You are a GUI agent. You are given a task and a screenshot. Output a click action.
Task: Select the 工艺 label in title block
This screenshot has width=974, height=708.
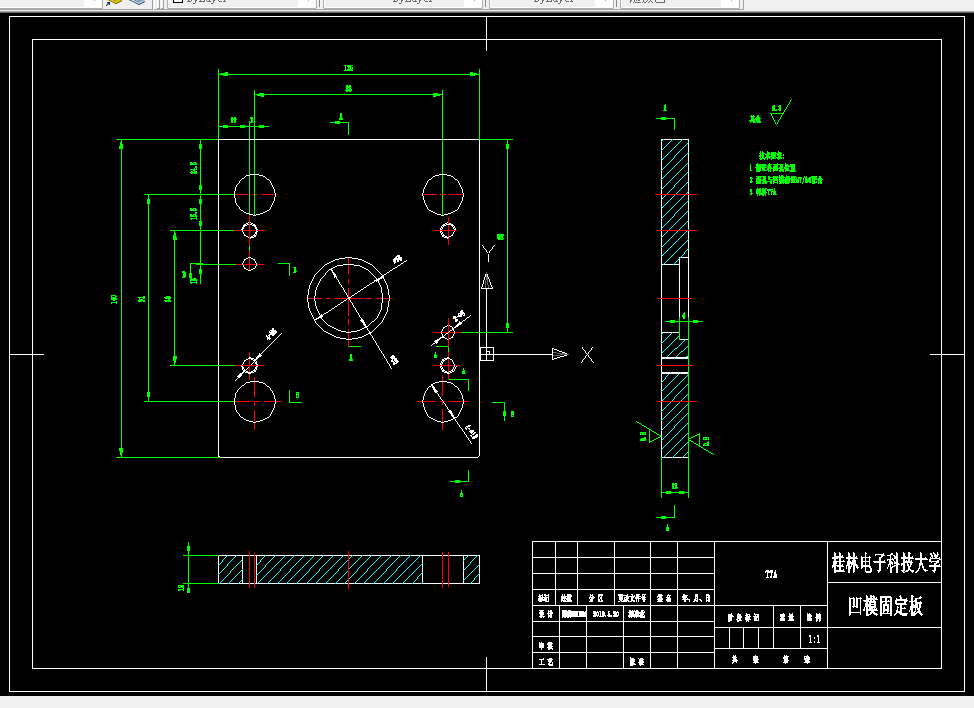[545, 662]
